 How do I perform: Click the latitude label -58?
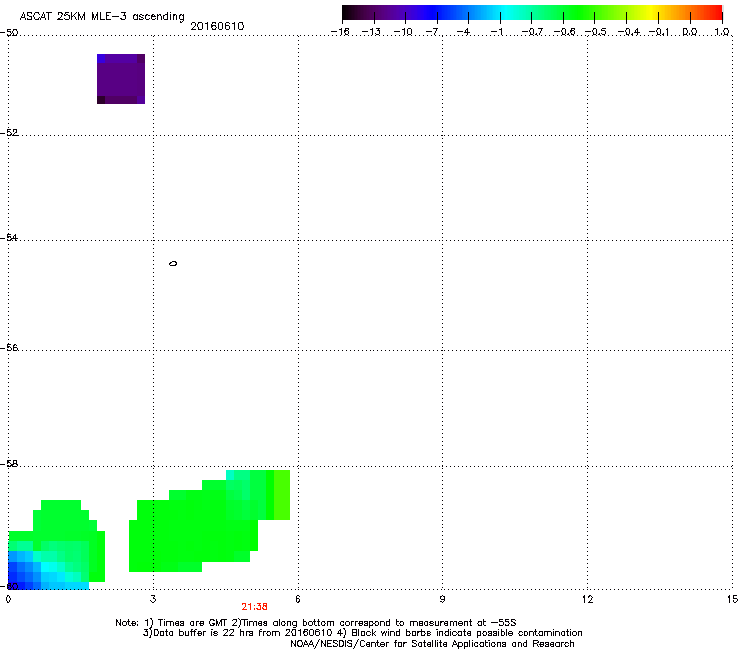9,464
